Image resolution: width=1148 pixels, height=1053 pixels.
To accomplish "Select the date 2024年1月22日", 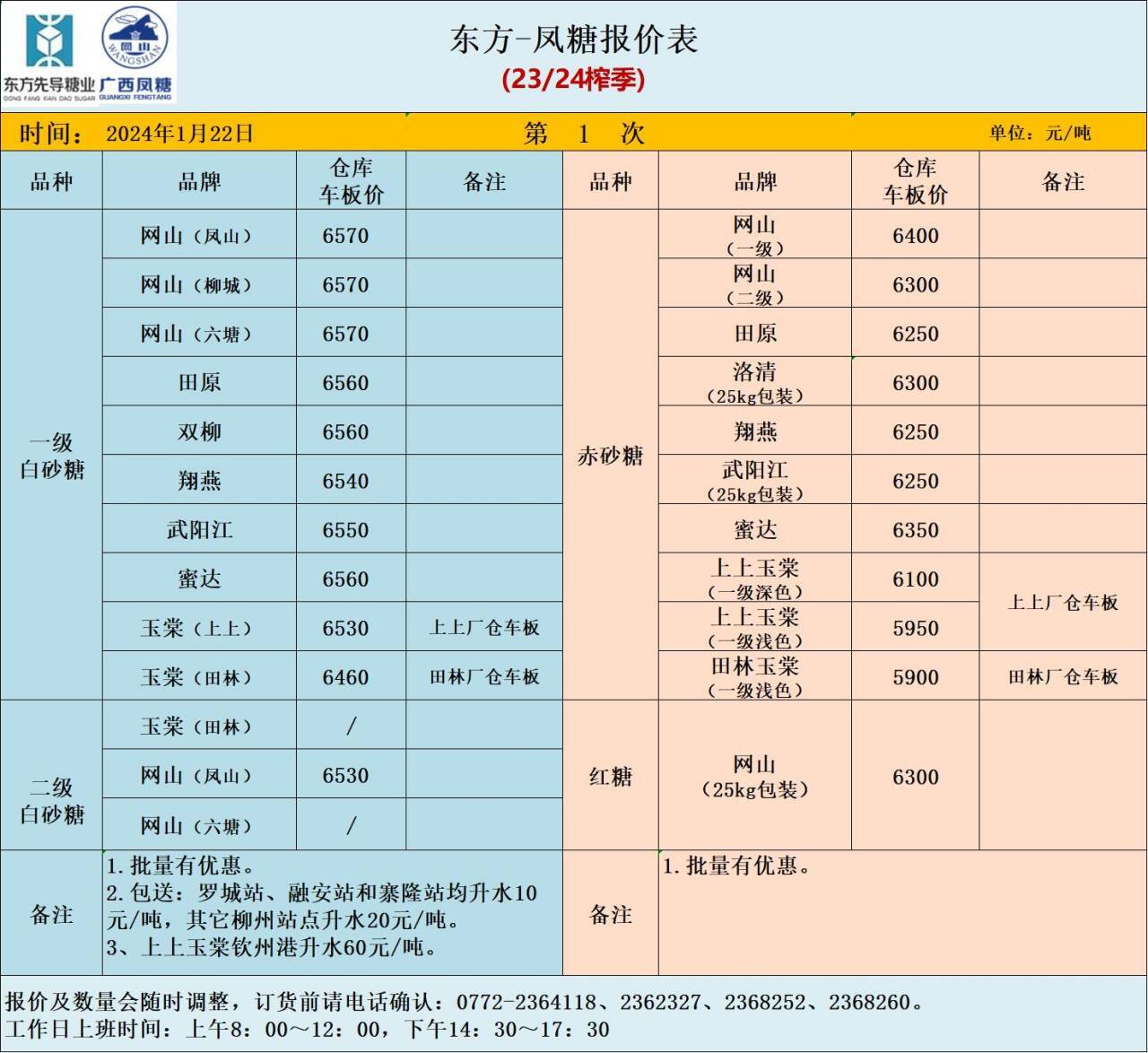I will pos(179,134).
